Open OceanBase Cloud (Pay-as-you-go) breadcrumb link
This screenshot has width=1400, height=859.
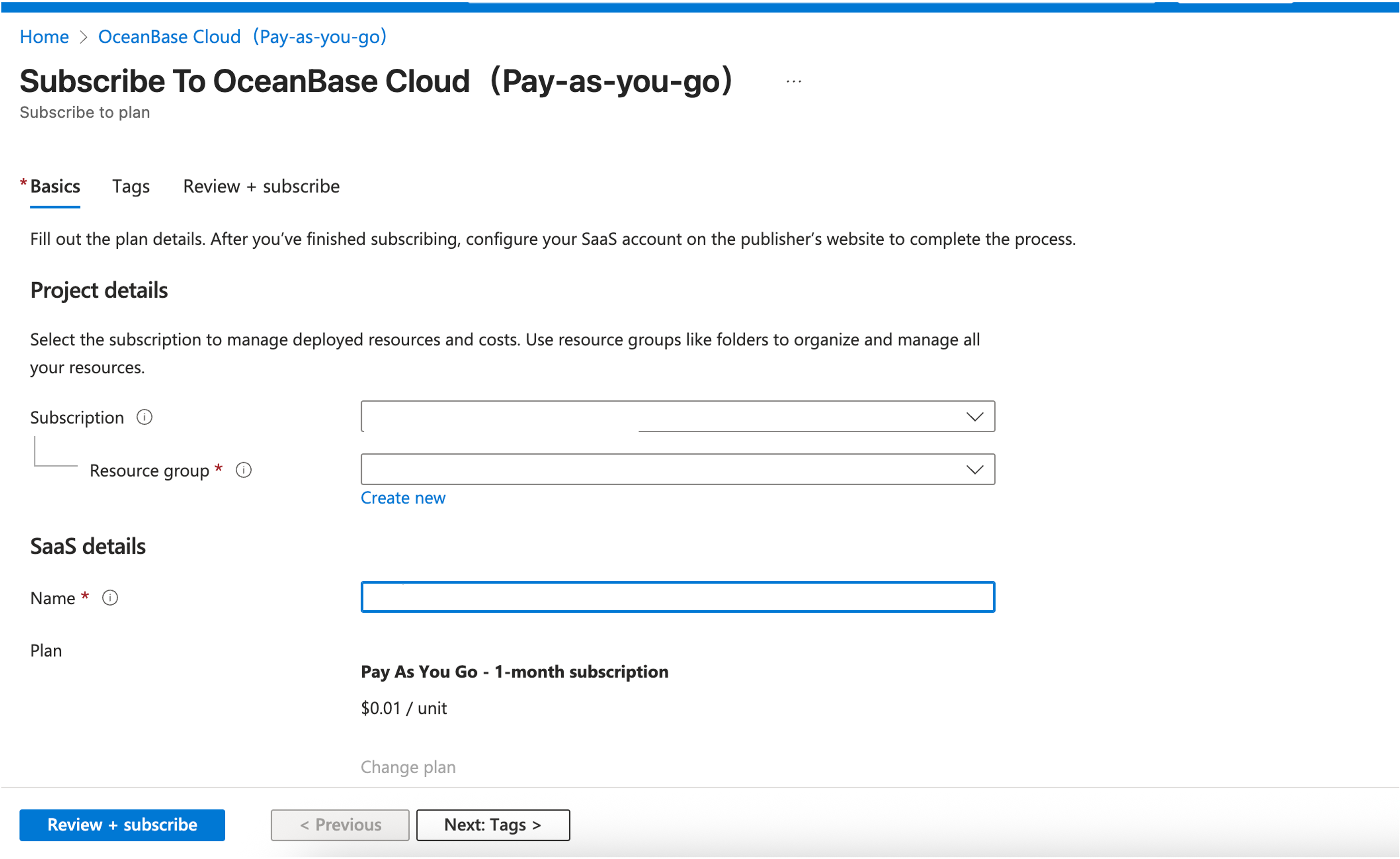tap(242, 37)
